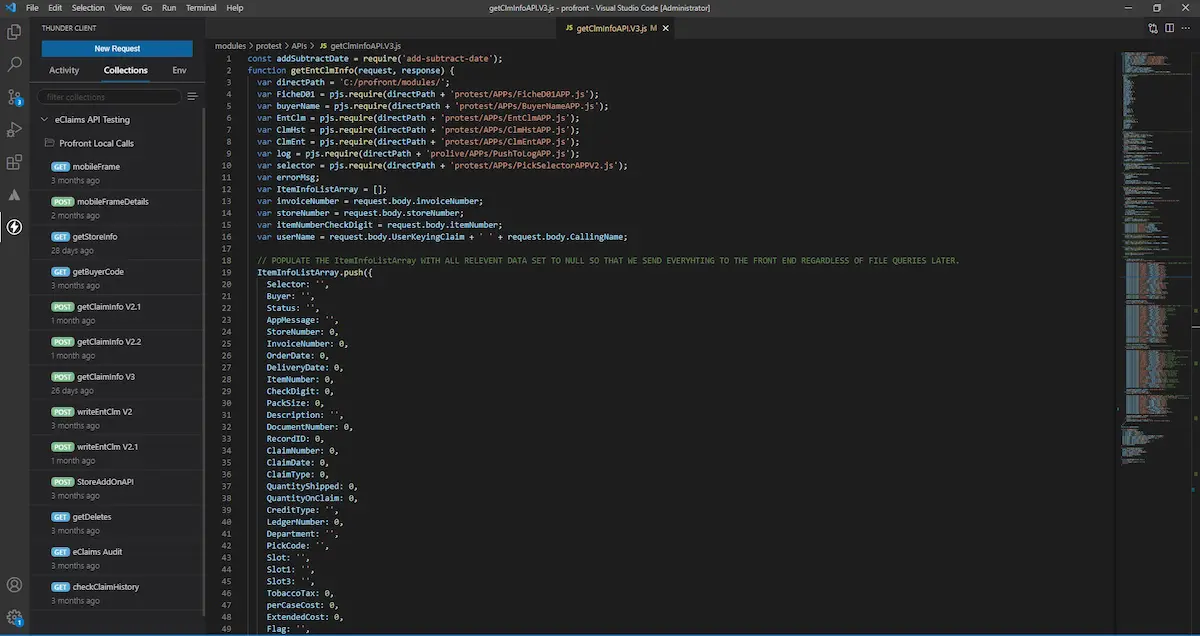Click the THUNDER CLIENT panel title
1200x636 pixels.
pos(69,28)
